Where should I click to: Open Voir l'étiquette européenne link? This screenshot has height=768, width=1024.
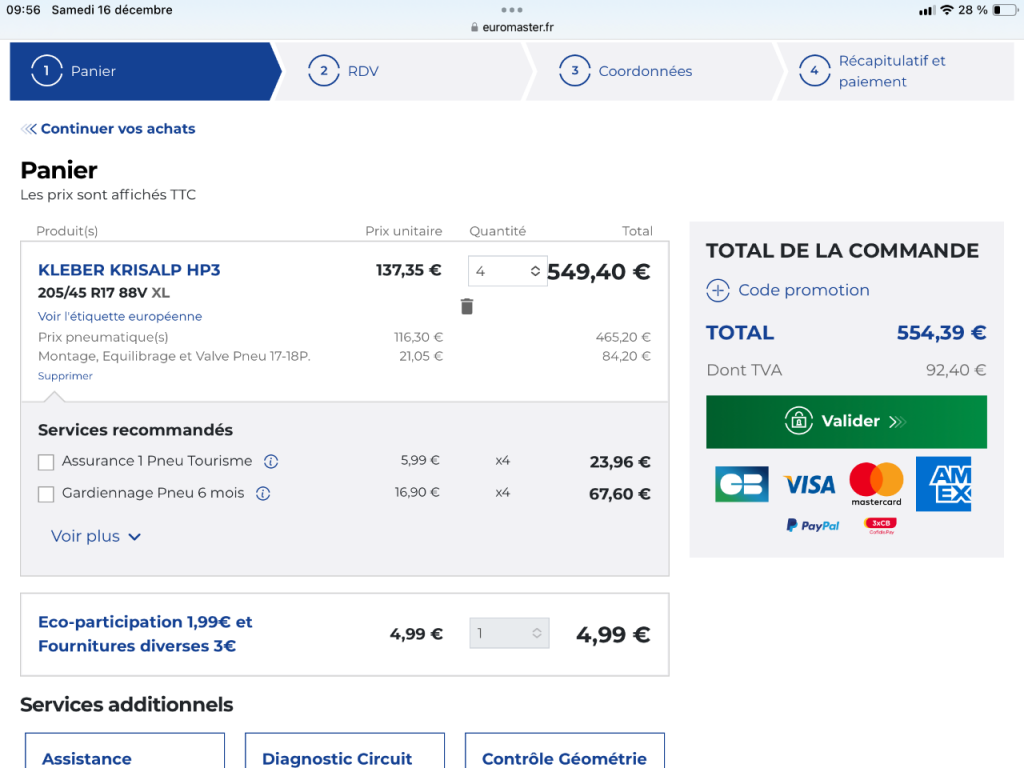pyautogui.click(x=120, y=316)
